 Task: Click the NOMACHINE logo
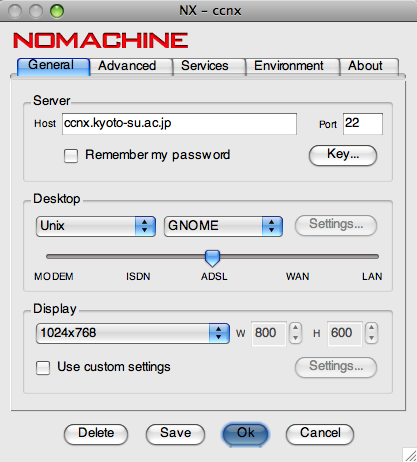101,41
